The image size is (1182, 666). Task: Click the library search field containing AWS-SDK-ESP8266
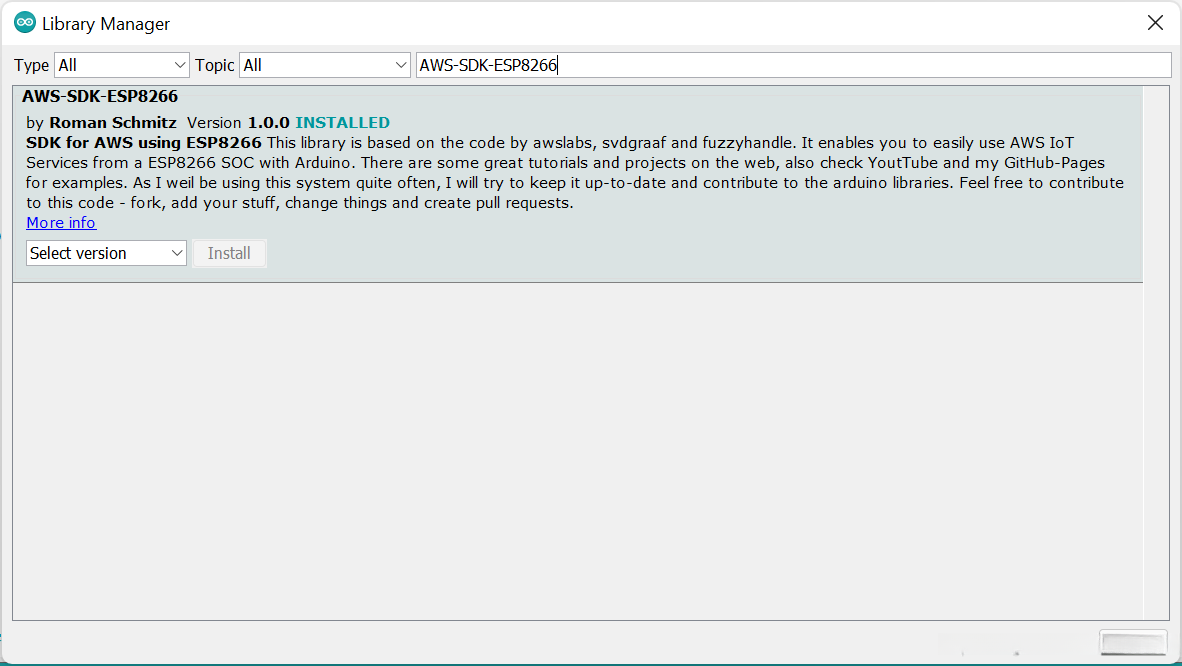pyautogui.click(x=794, y=65)
